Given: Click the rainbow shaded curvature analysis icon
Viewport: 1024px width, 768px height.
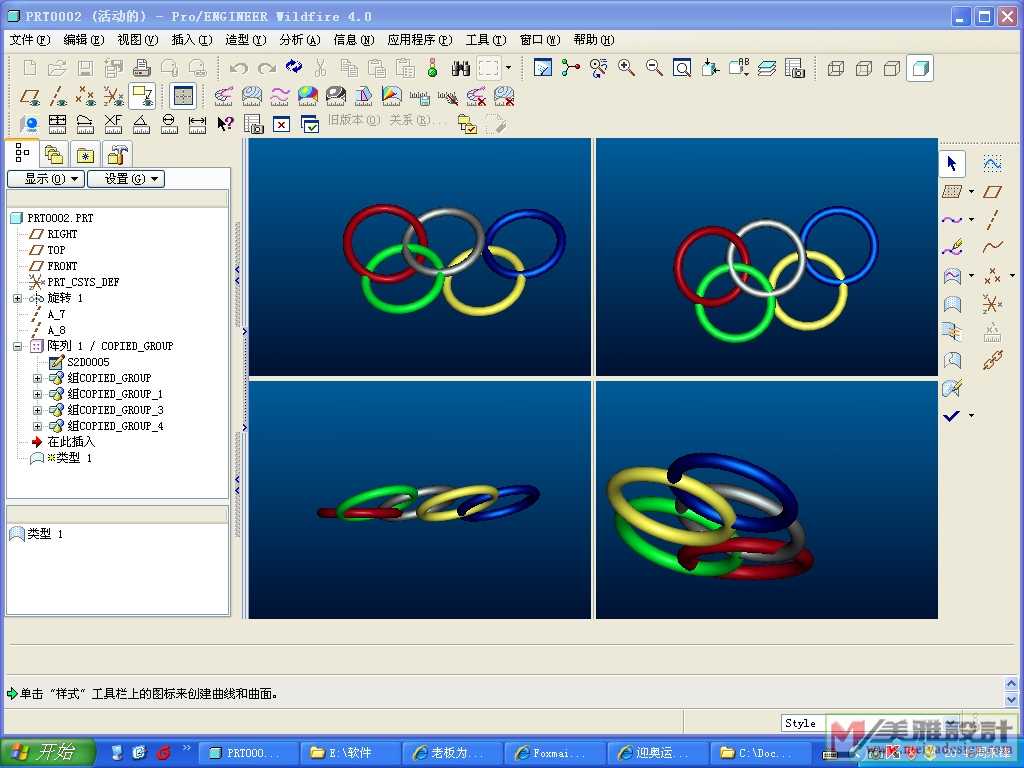Looking at the screenshot, I should [x=308, y=96].
